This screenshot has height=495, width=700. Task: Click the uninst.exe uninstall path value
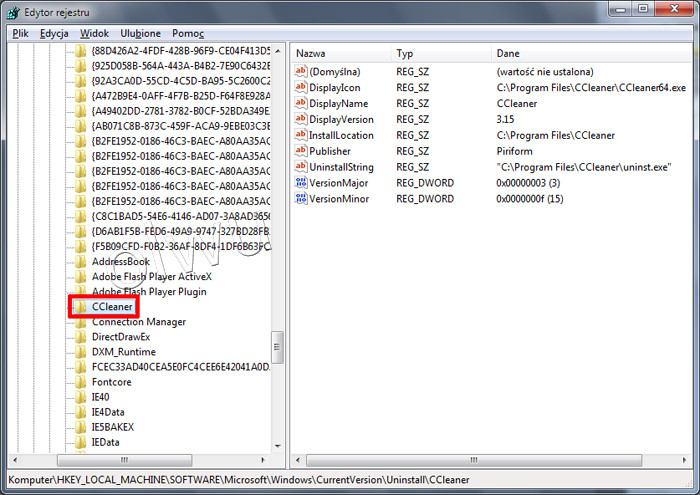(x=584, y=167)
